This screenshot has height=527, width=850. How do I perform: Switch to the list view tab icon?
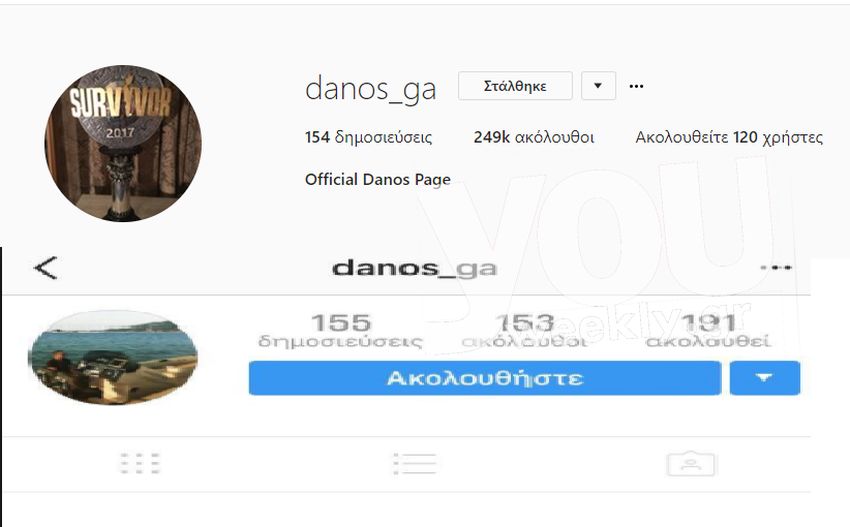415,464
